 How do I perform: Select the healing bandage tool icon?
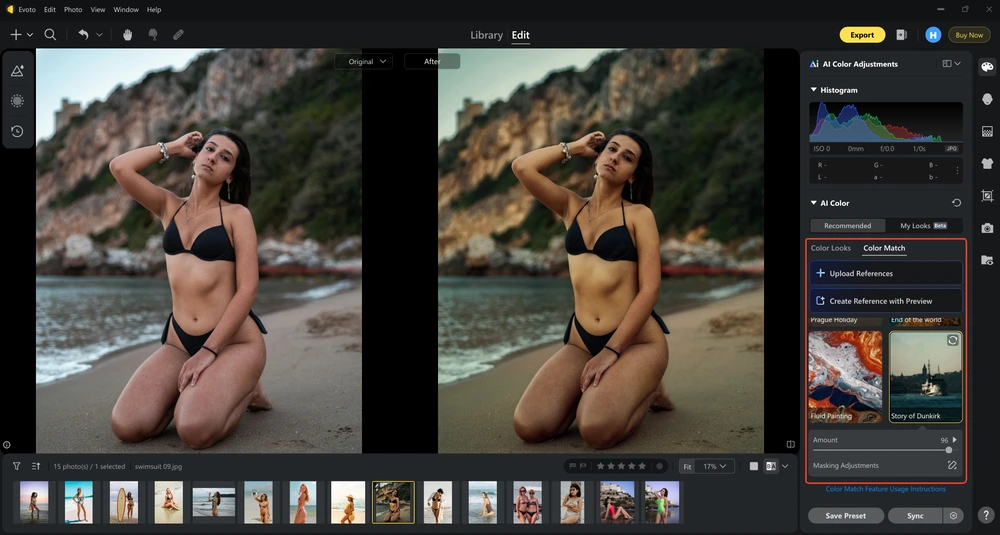pyautogui.click(x=179, y=35)
